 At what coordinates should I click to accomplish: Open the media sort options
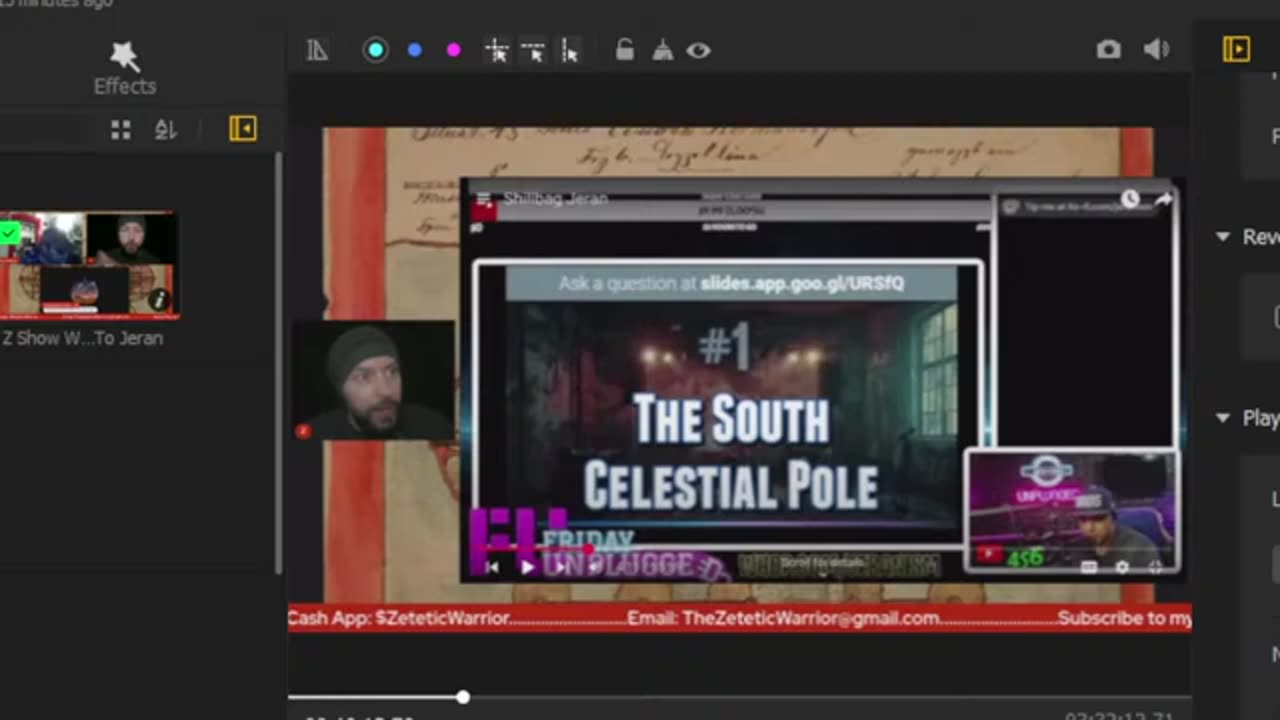tap(166, 129)
